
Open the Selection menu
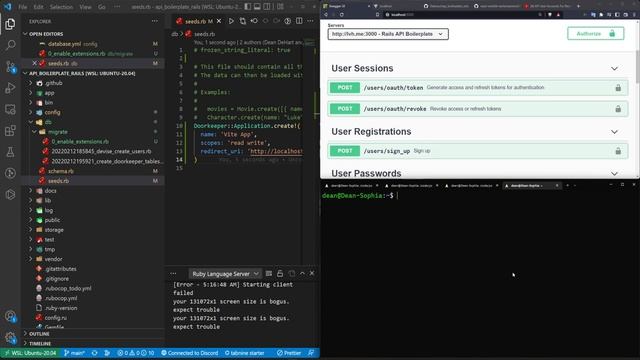[x=61, y=7]
